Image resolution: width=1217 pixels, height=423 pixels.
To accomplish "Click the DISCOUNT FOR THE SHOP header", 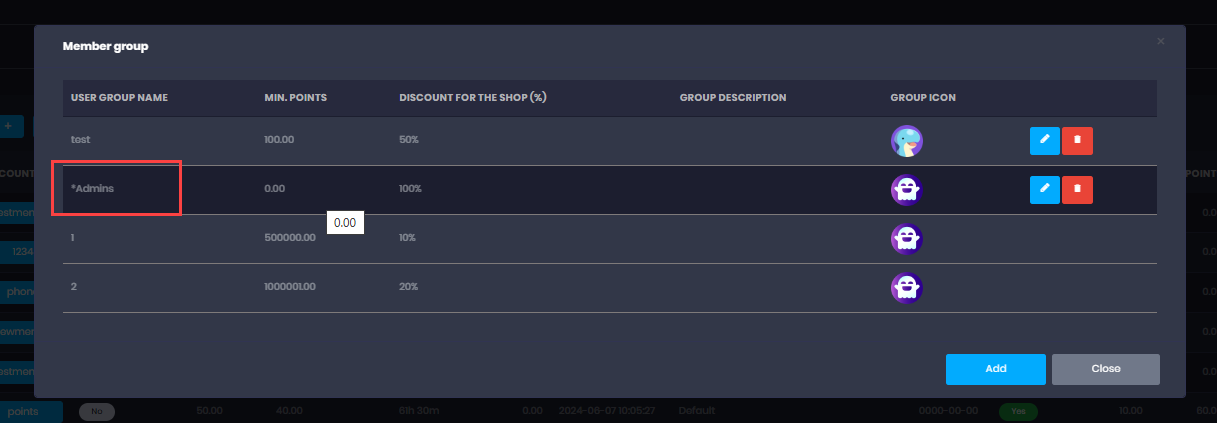I will (x=473, y=98).
